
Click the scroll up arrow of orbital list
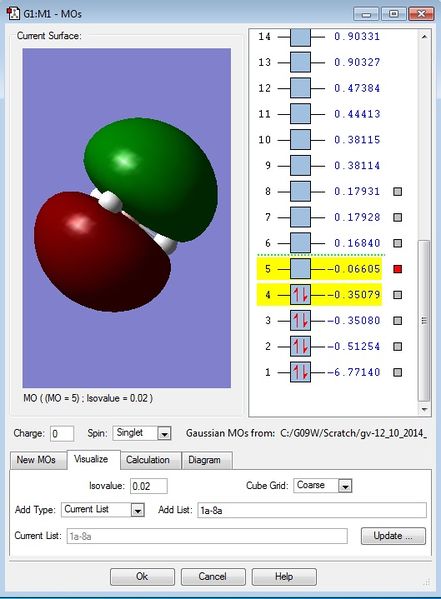pos(424,37)
